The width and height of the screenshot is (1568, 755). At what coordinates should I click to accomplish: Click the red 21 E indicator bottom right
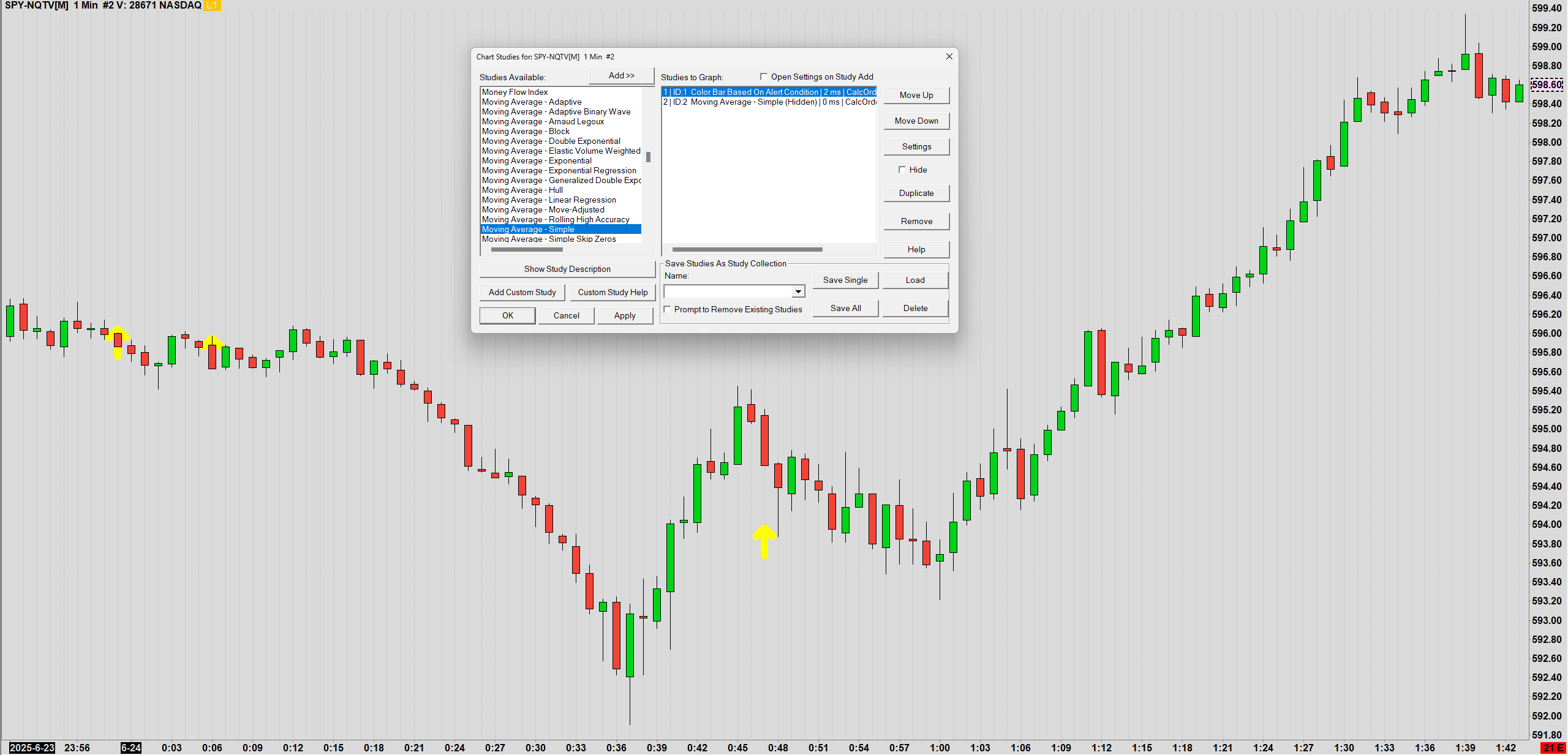(x=1553, y=748)
